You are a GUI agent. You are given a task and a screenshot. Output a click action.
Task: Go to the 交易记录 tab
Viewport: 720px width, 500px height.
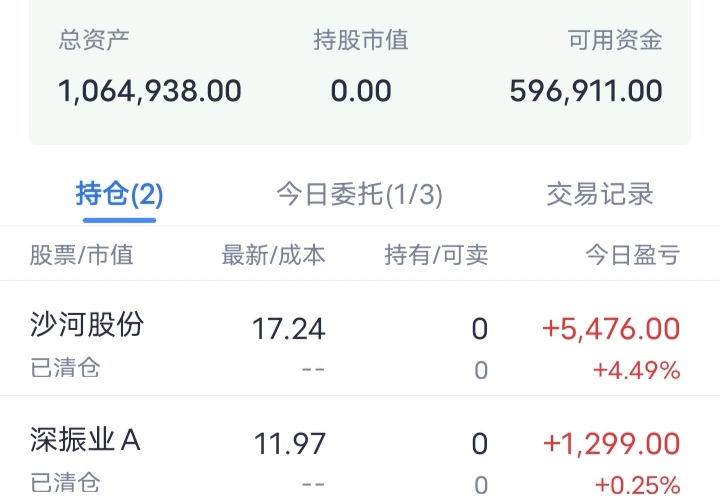click(600, 194)
